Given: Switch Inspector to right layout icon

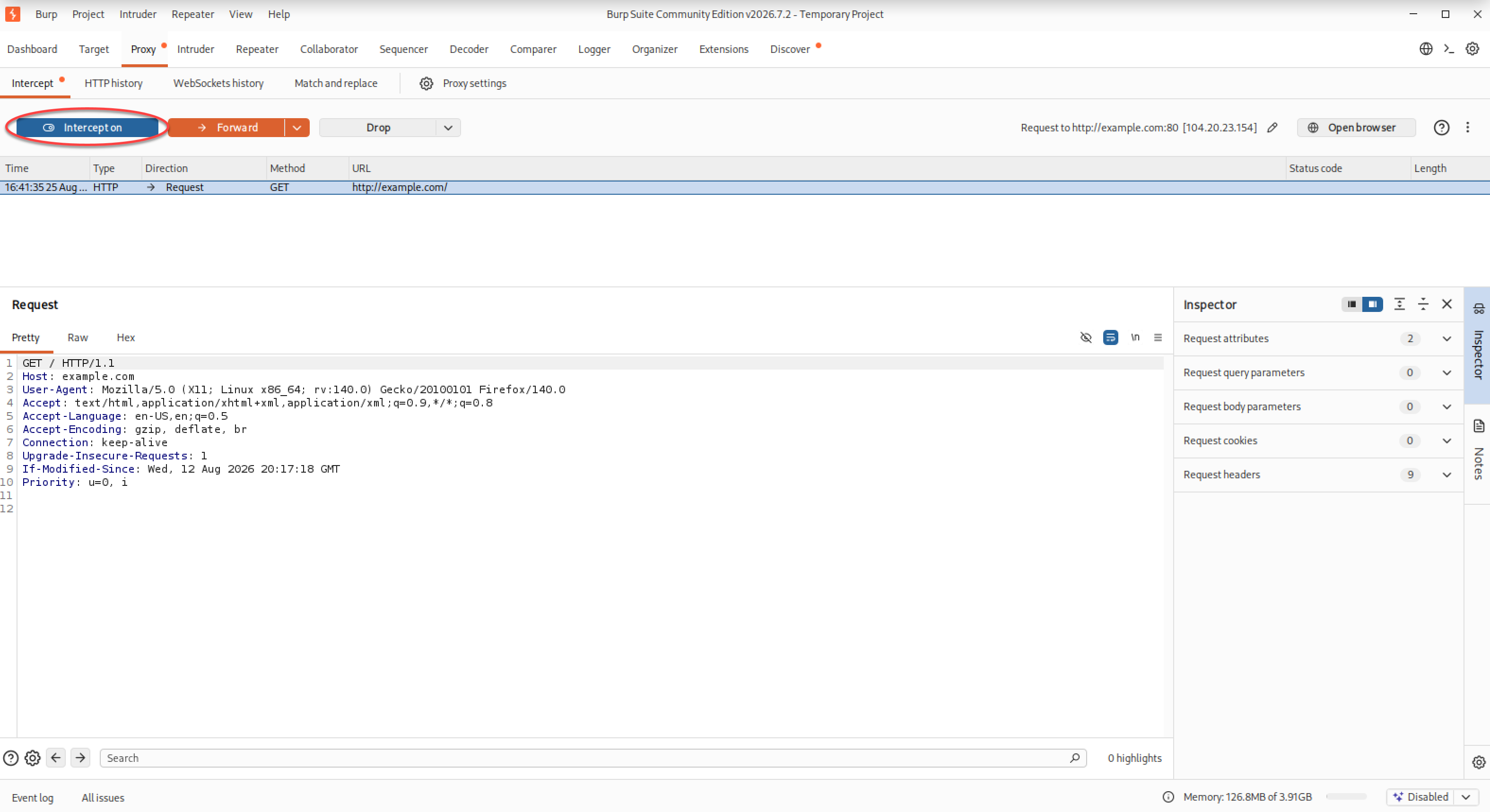Looking at the screenshot, I should point(1372,304).
